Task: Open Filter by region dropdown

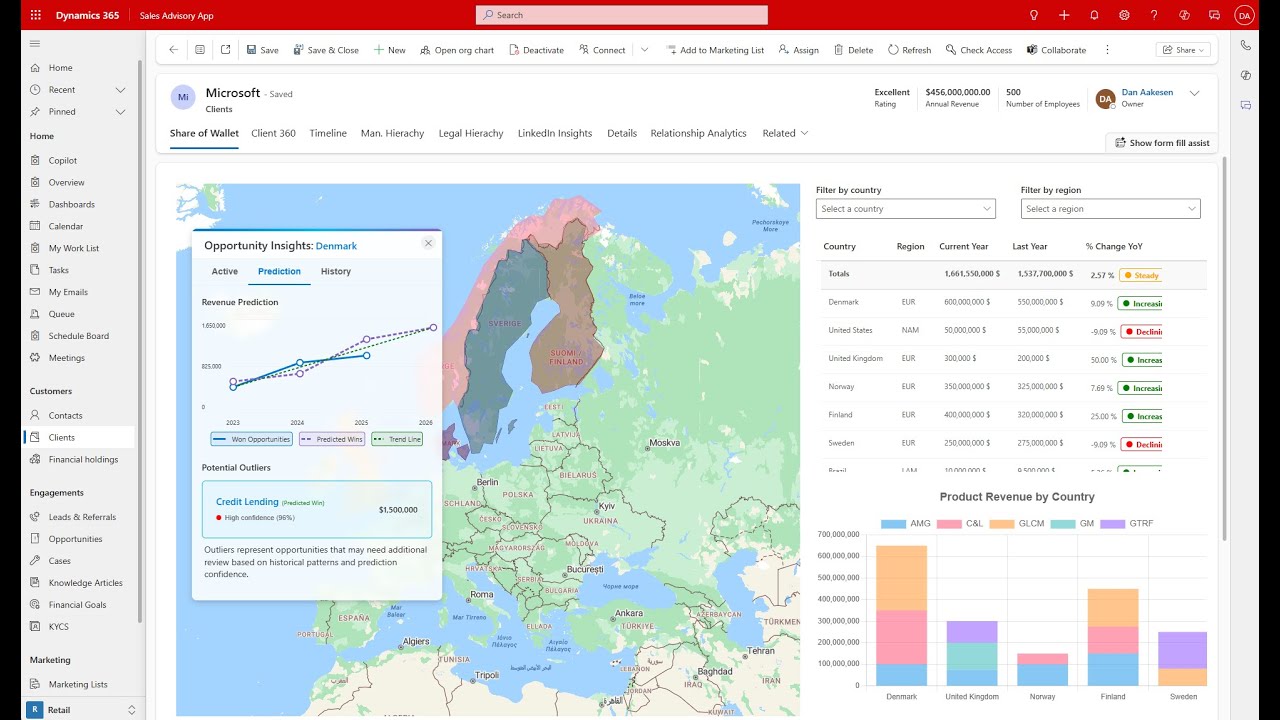Action: 1110,209
